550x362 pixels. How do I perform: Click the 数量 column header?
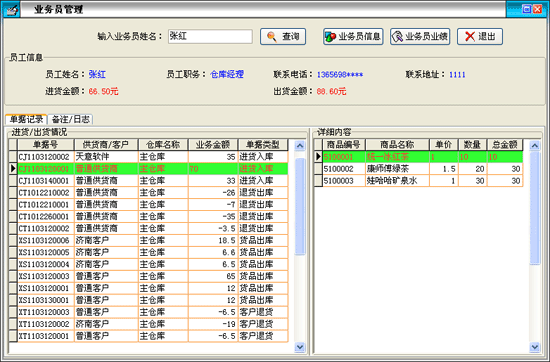472,145
